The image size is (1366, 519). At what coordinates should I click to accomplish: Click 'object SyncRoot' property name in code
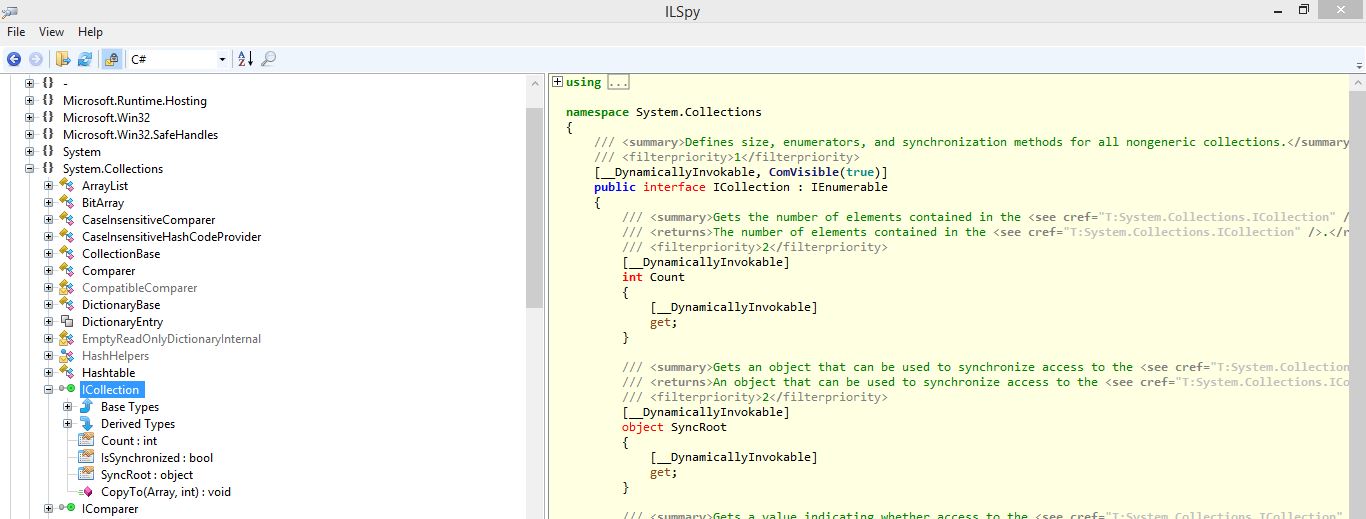tap(699, 427)
